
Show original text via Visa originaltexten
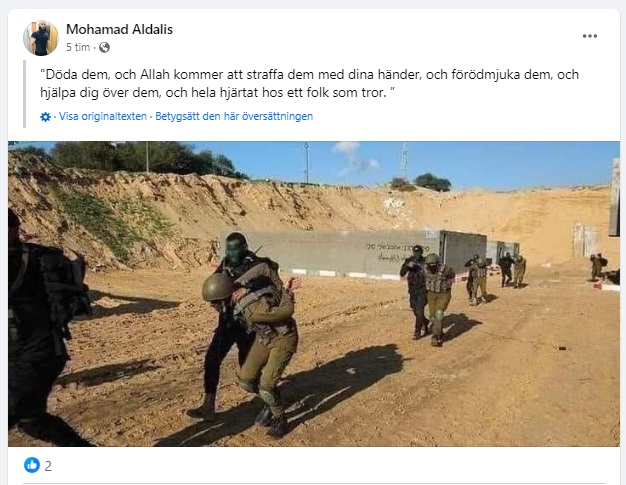(x=103, y=117)
